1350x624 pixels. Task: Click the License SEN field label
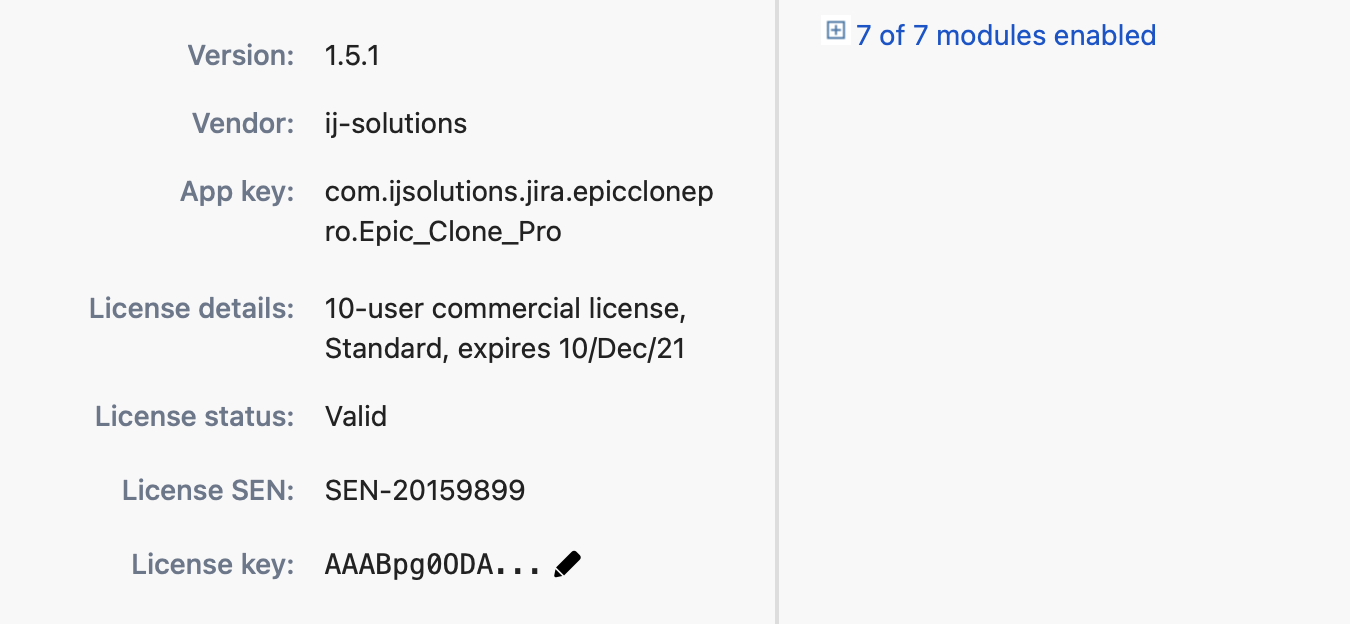208,490
